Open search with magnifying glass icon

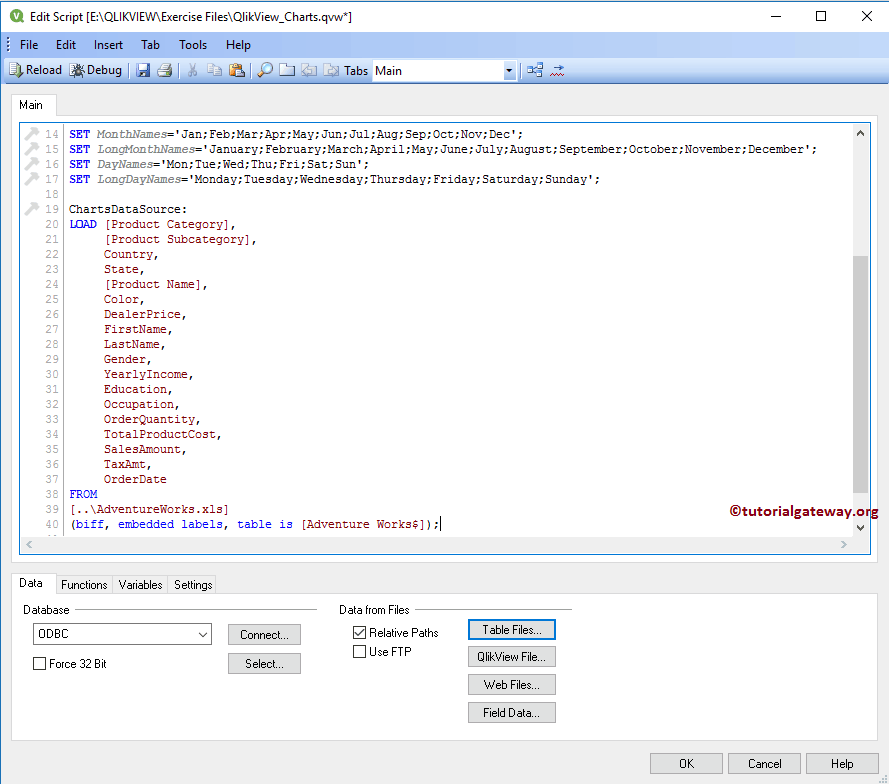[265, 70]
